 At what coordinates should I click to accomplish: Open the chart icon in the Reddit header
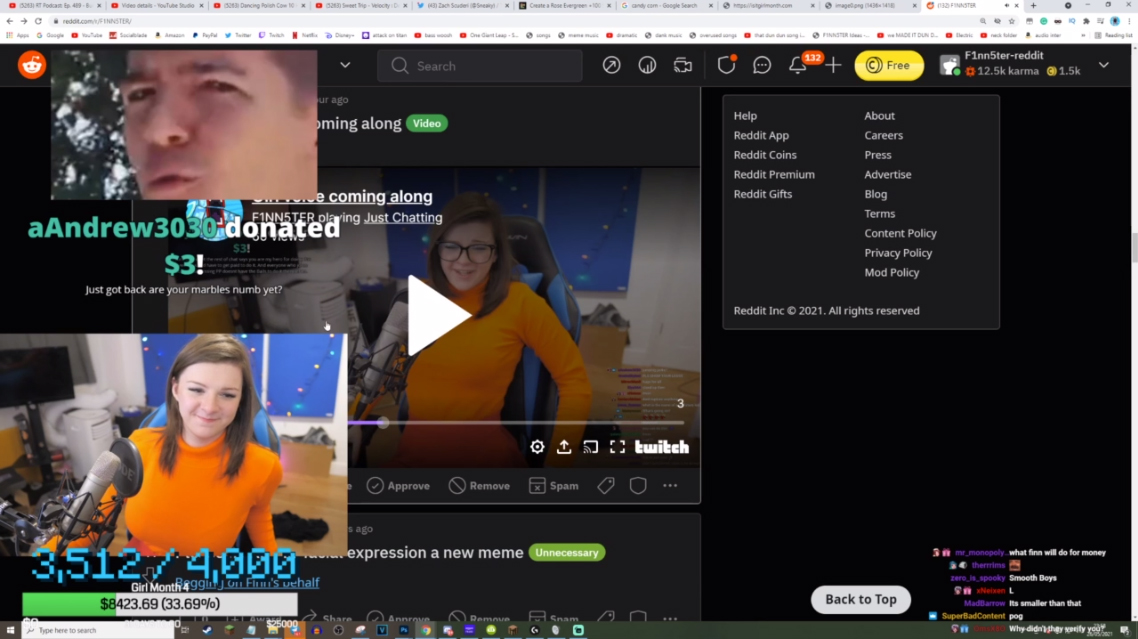point(647,65)
